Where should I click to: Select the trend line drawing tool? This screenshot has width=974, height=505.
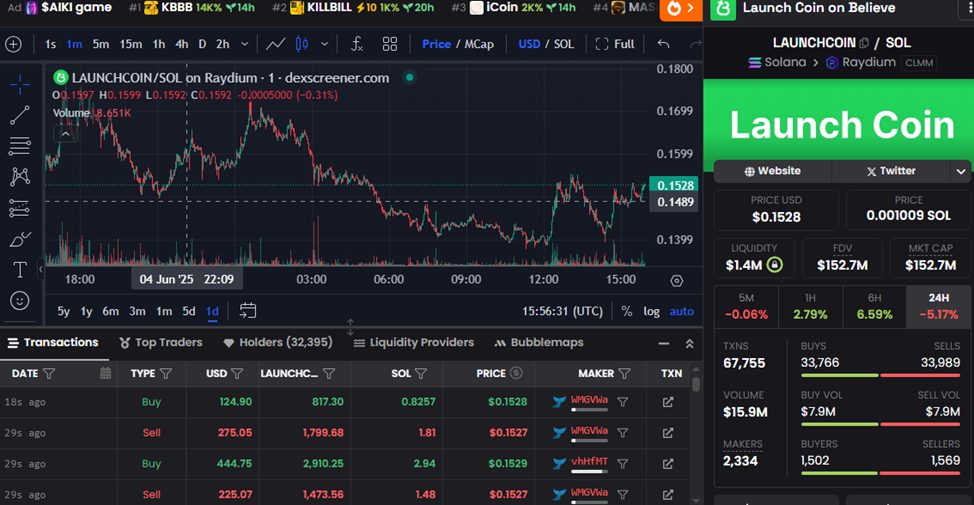20,115
